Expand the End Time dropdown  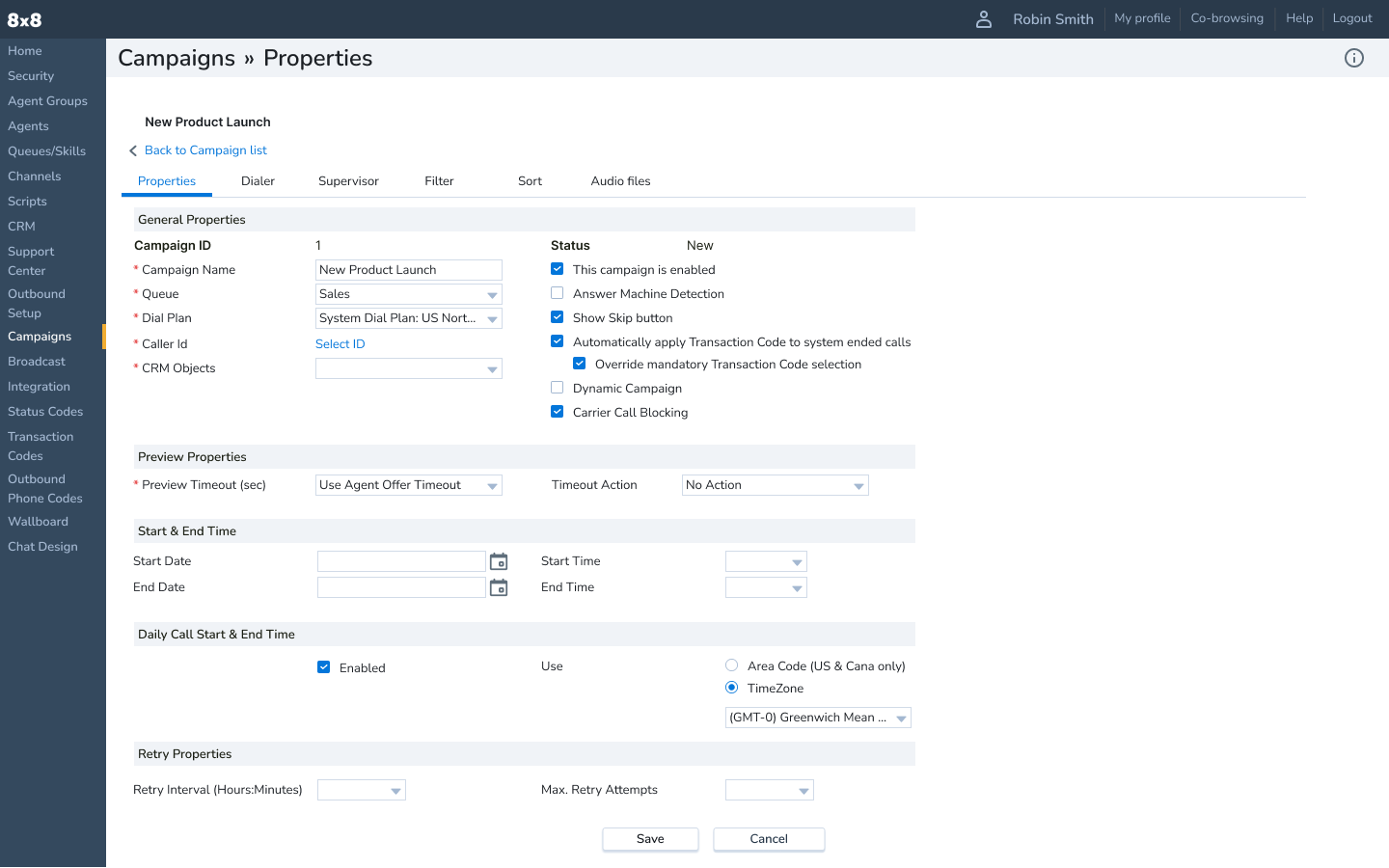(766, 587)
